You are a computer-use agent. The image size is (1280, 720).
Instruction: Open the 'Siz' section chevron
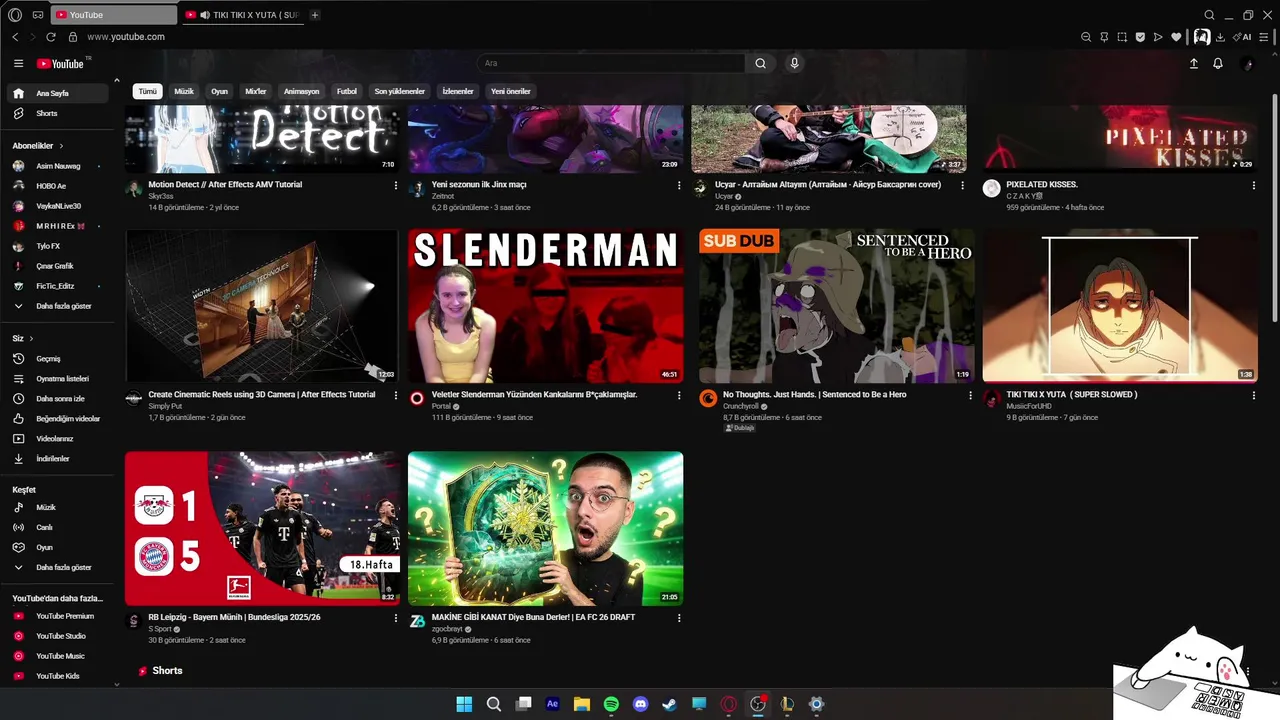[31, 338]
